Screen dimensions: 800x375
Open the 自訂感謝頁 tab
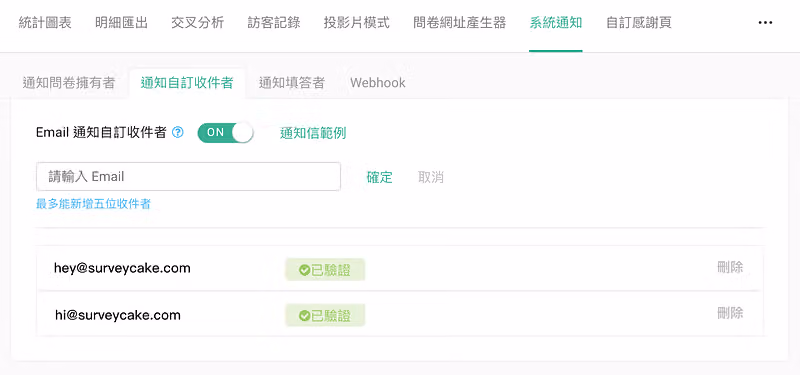(639, 23)
